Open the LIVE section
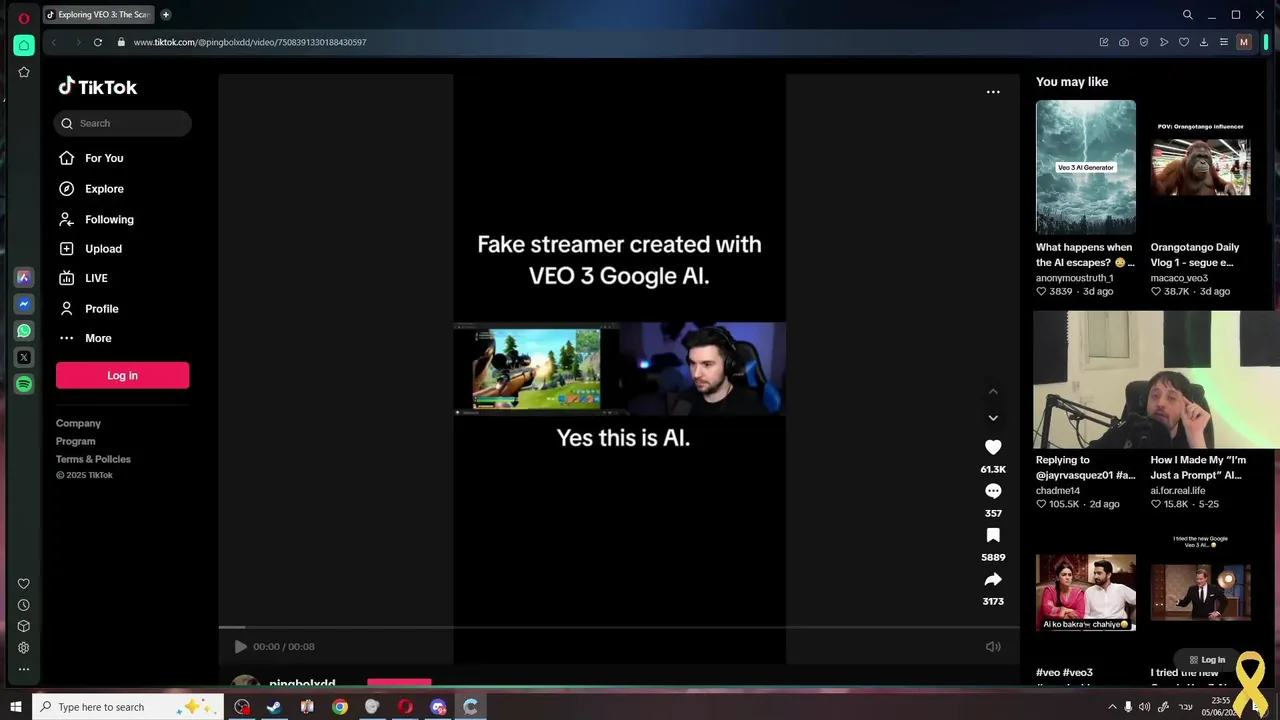The width and height of the screenshot is (1280, 720). [96, 278]
